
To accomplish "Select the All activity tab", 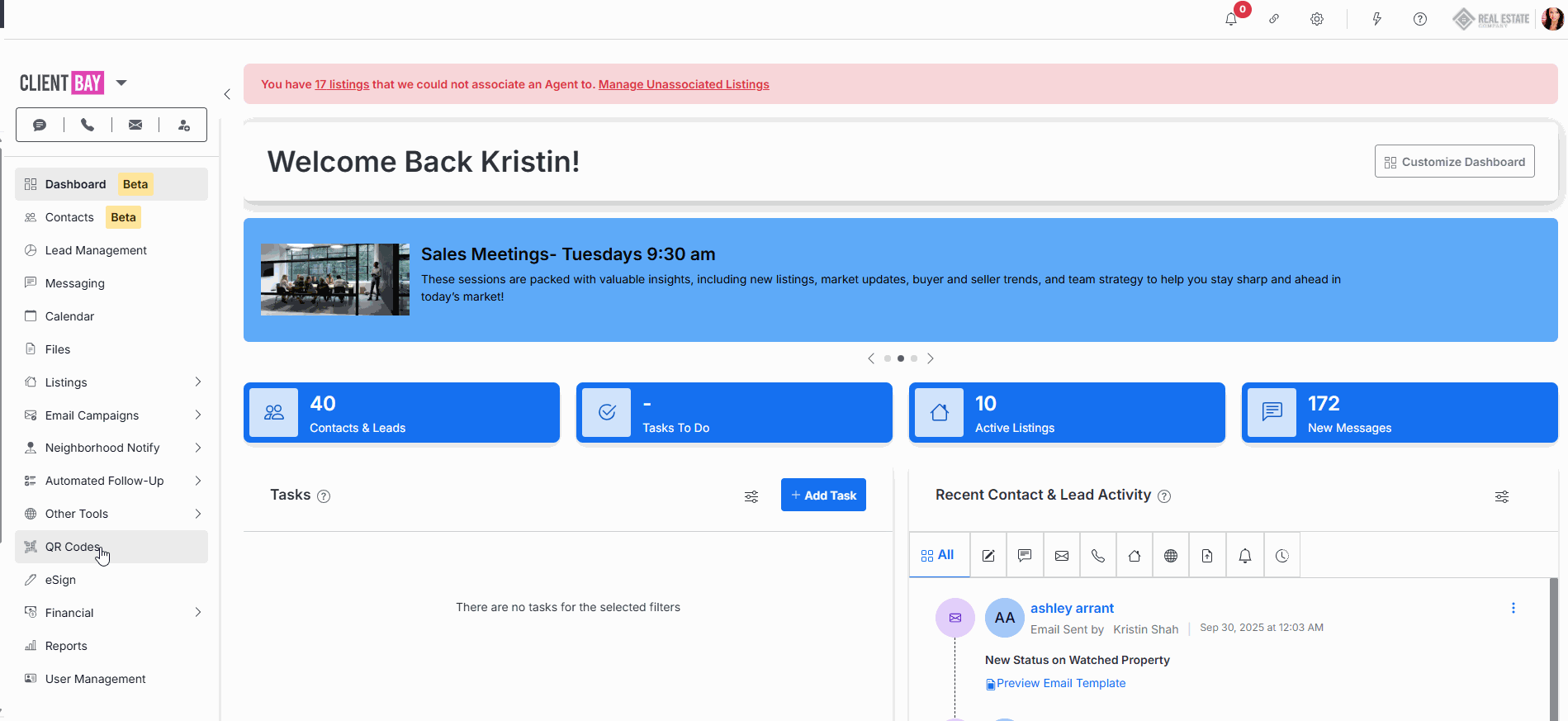I will pyautogui.click(x=939, y=556).
